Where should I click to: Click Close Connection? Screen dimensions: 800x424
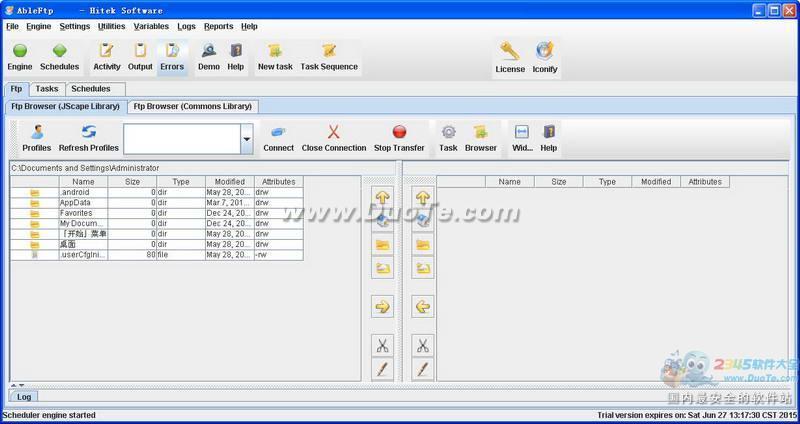[334, 139]
